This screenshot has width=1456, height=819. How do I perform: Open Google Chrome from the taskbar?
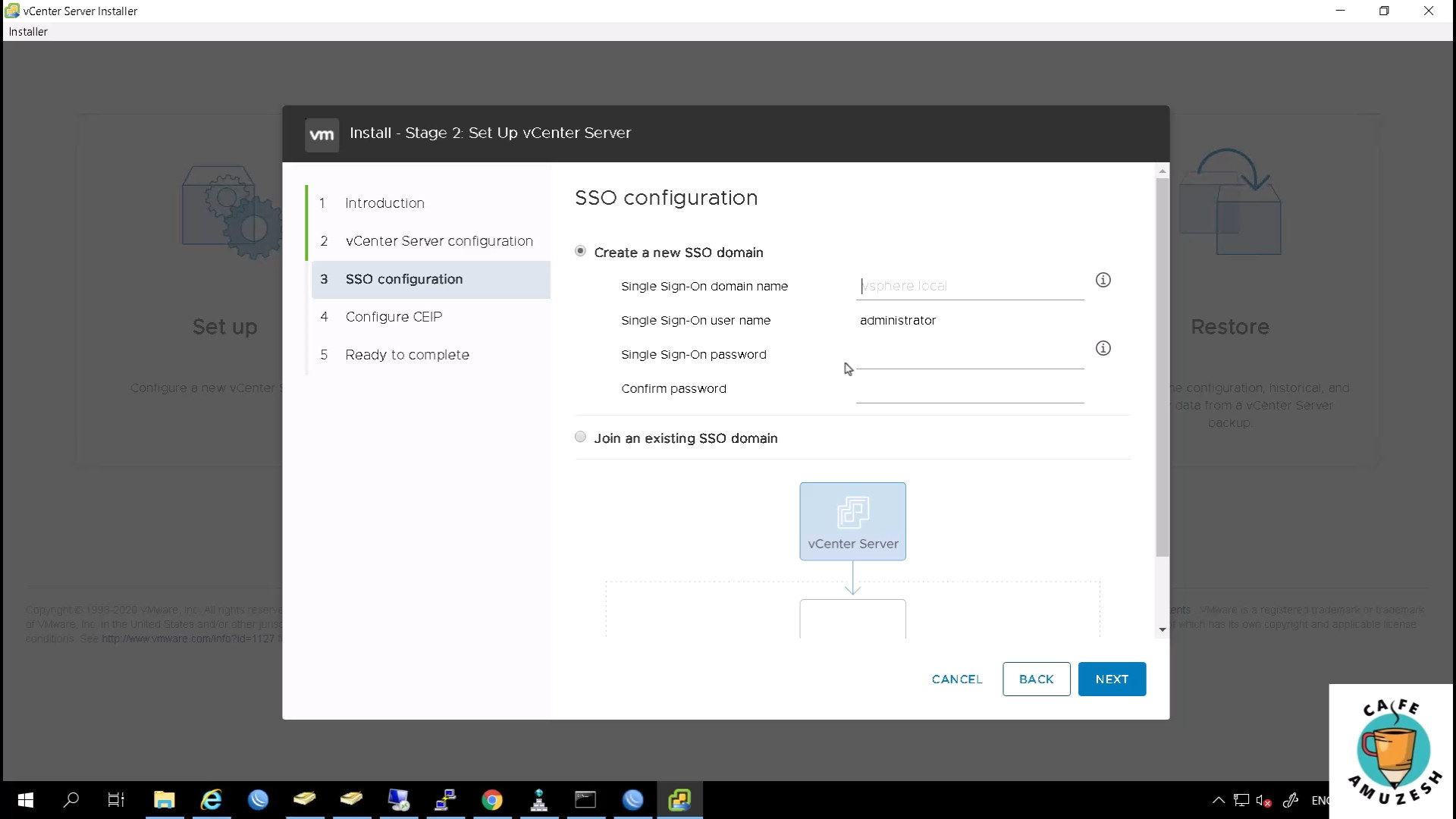pyautogui.click(x=492, y=800)
